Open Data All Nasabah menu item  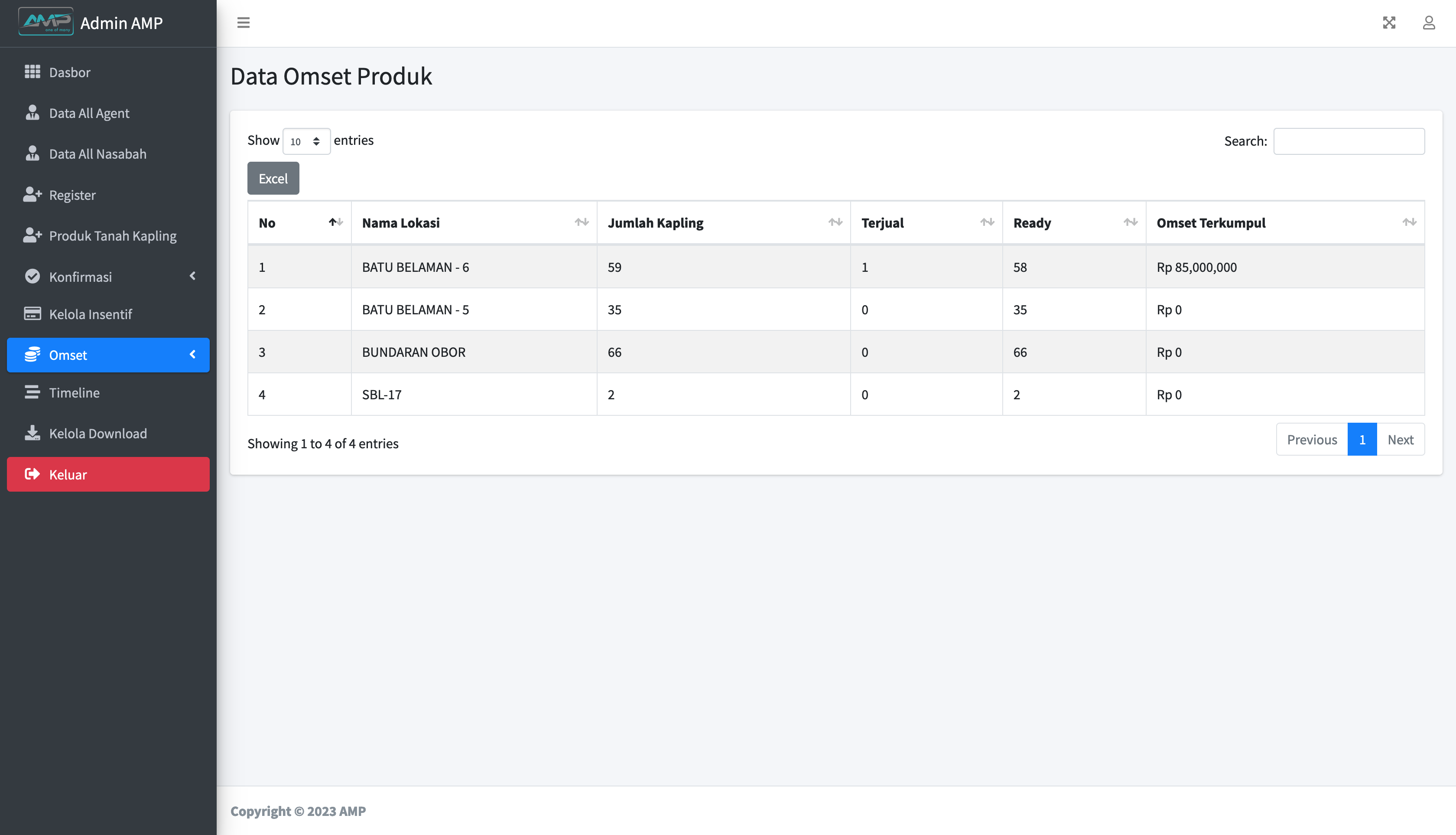pos(108,154)
